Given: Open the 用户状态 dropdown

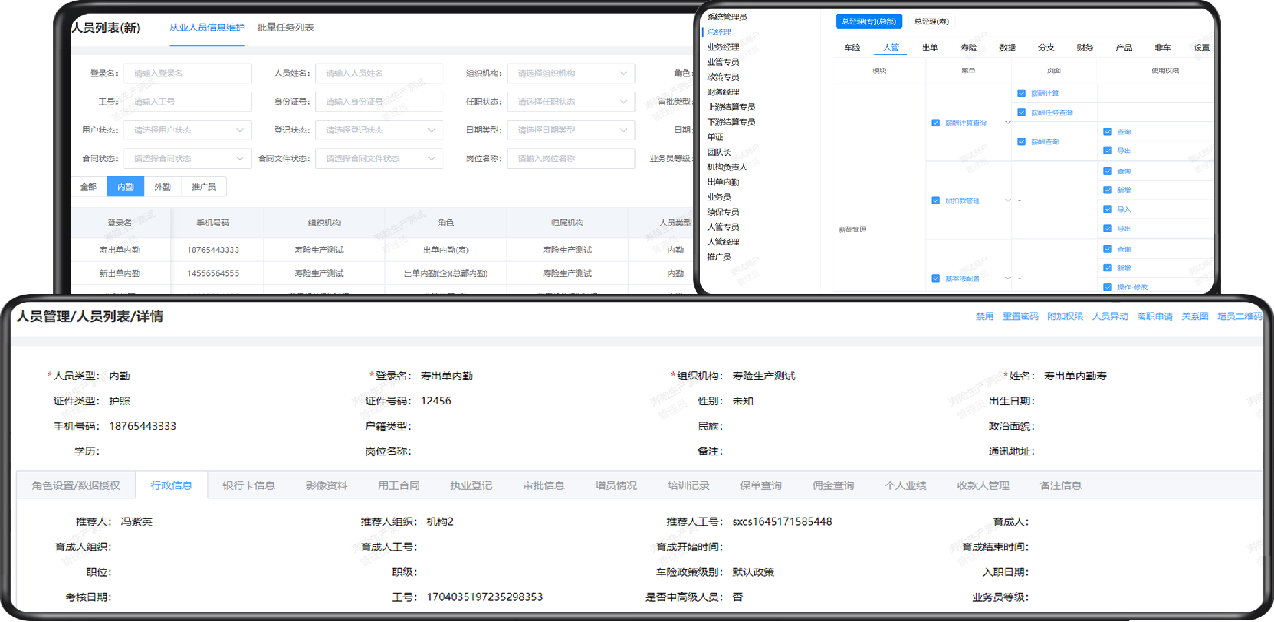Looking at the screenshot, I should click(x=186, y=130).
